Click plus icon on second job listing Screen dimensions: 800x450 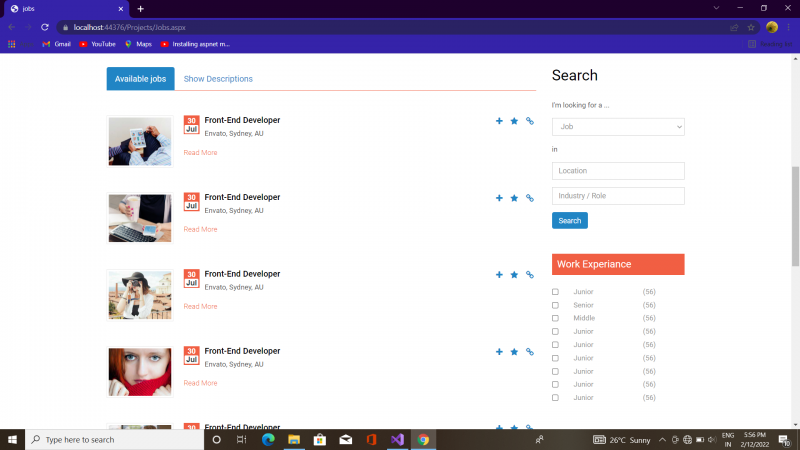click(499, 198)
